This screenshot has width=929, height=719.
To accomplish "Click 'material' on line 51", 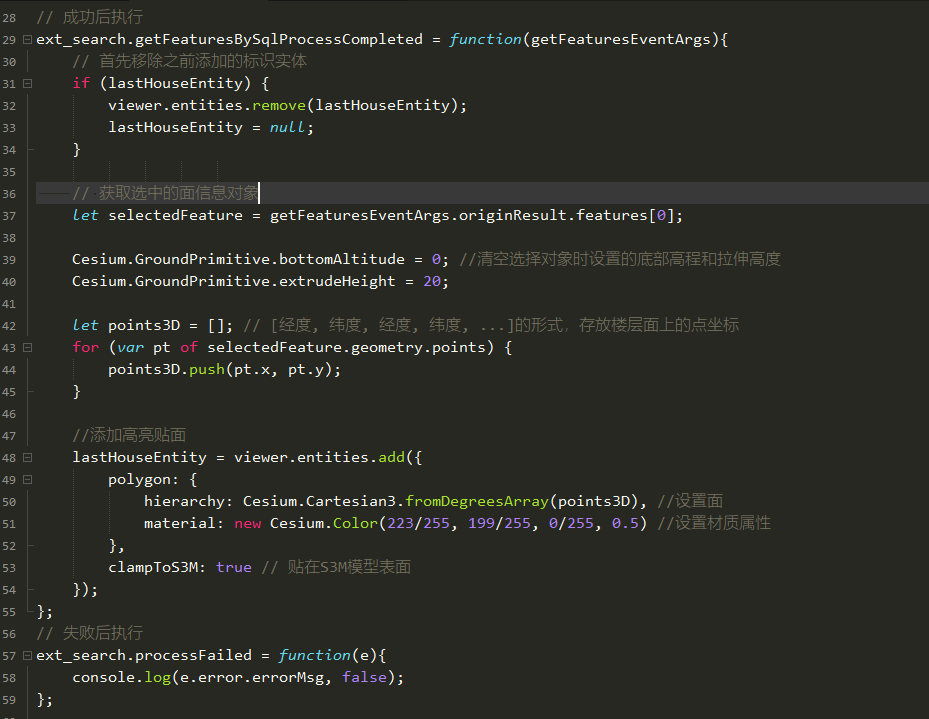I will (x=180, y=524).
